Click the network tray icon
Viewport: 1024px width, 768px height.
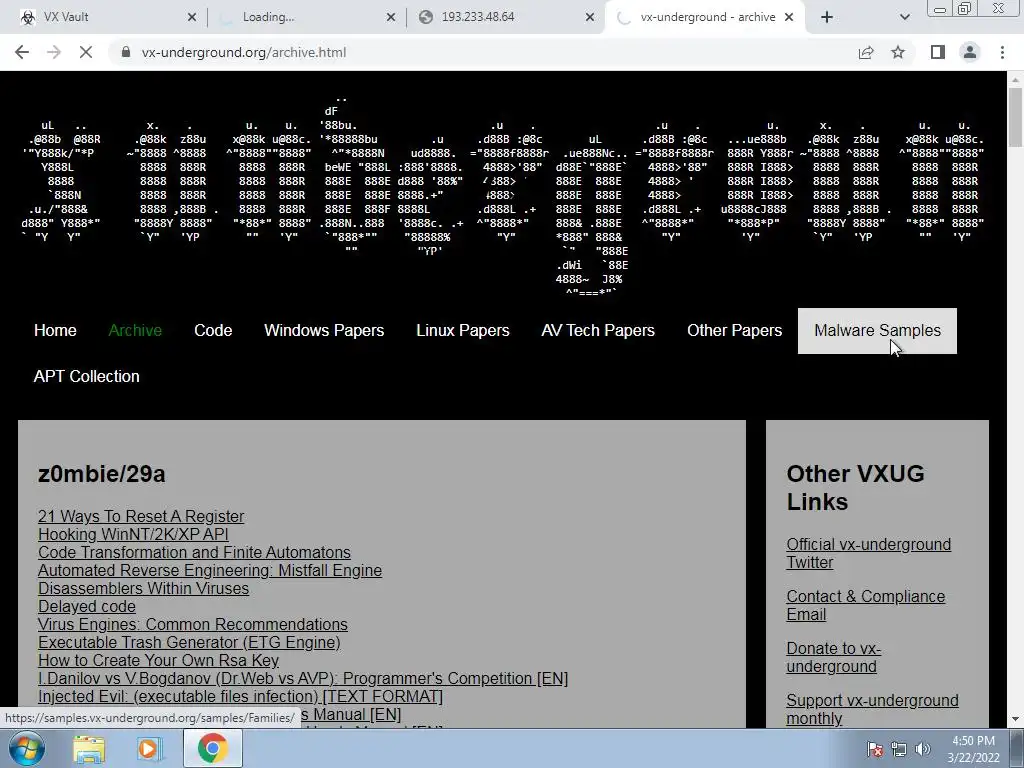pyautogui.click(x=899, y=749)
